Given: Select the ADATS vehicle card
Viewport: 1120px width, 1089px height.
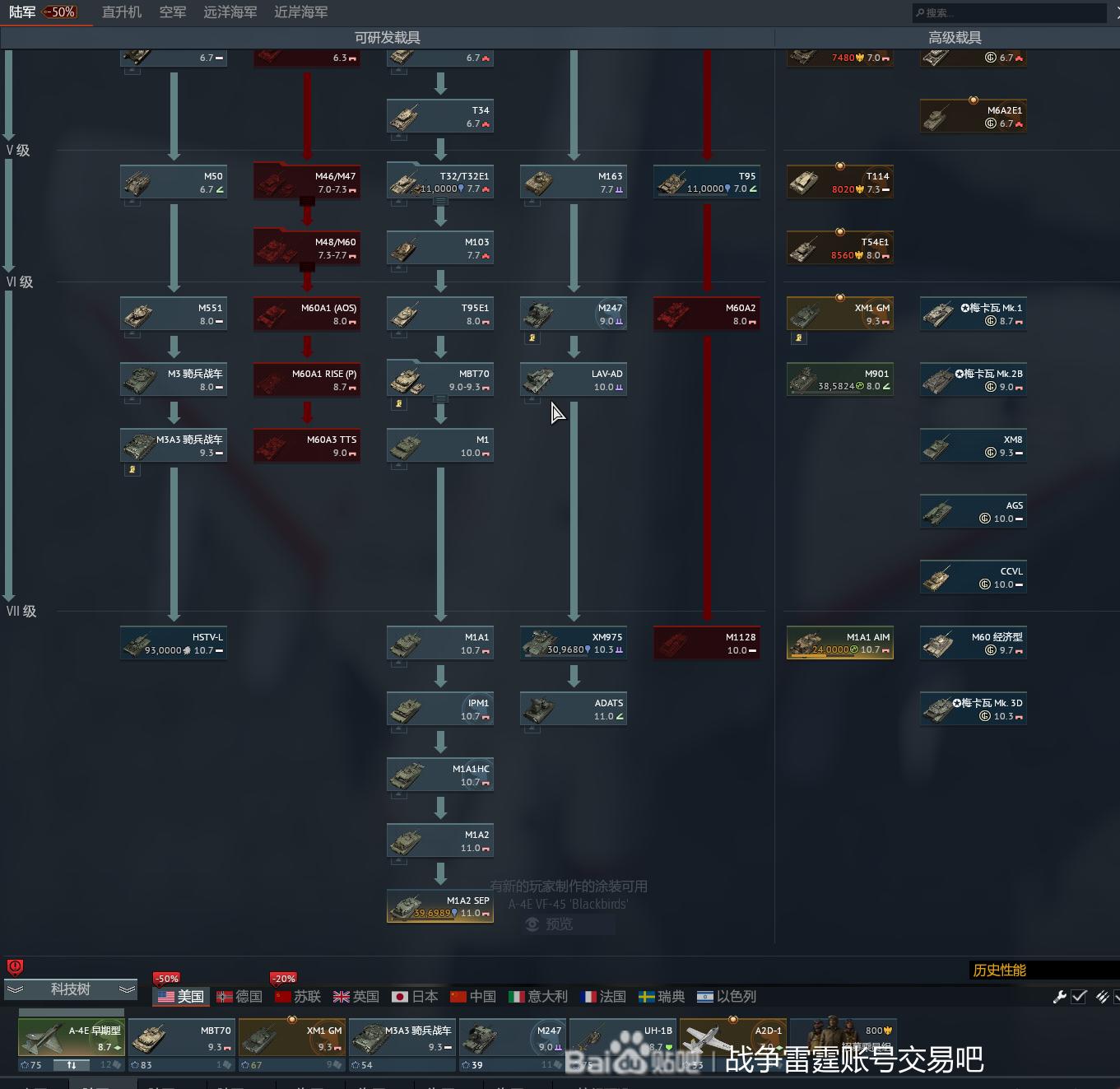Looking at the screenshot, I should [574, 709].
